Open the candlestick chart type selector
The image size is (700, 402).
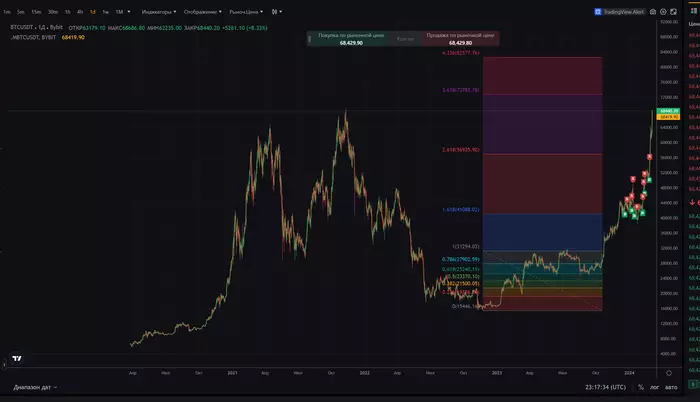click(276, 12)
